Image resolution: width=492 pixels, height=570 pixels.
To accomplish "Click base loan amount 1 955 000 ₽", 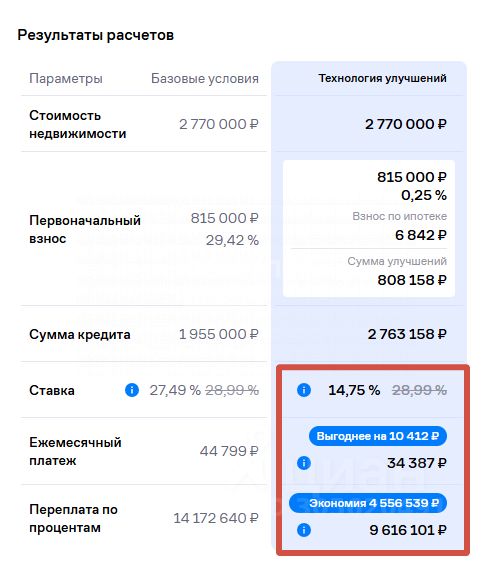I will pos(219,334).
